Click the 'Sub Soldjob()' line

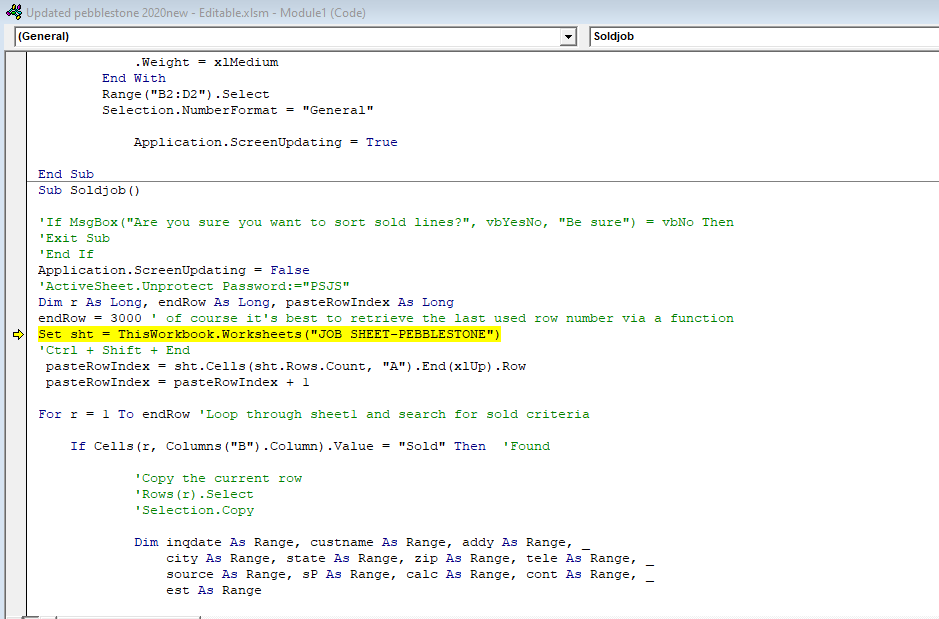pos(89,190)
